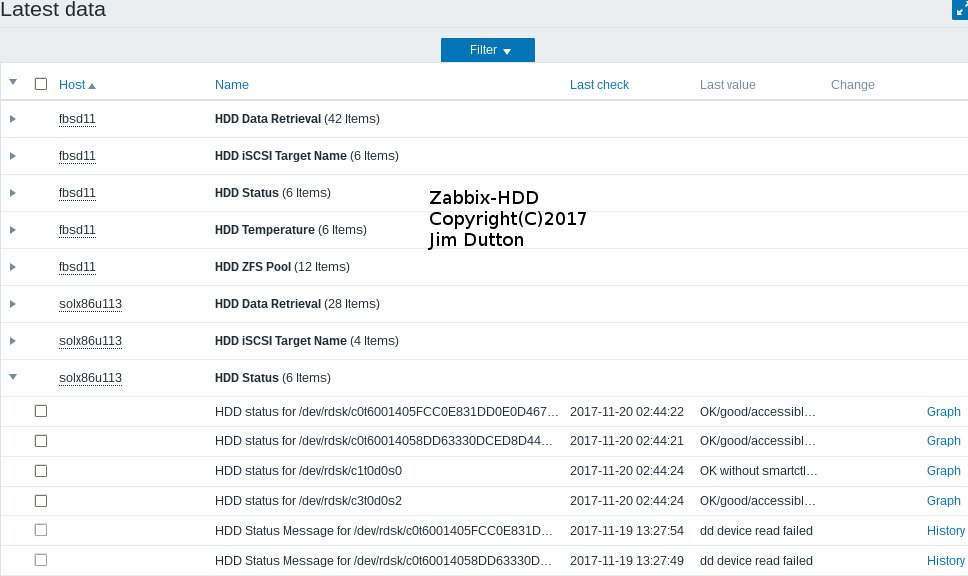Expand solx86u113 HDD iSCSI Target Name group
Screen dimensions: 968x576
13,341
